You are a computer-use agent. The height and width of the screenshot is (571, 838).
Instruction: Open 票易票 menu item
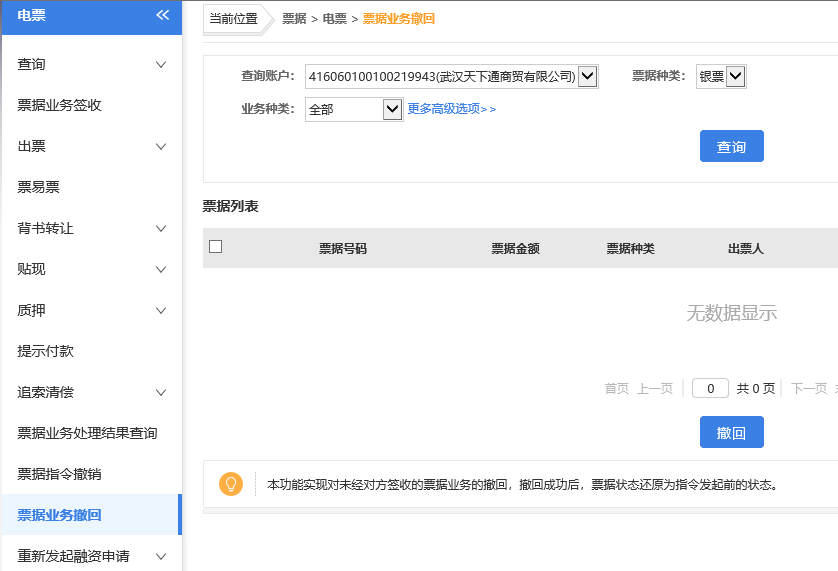(x=39, y=187)
